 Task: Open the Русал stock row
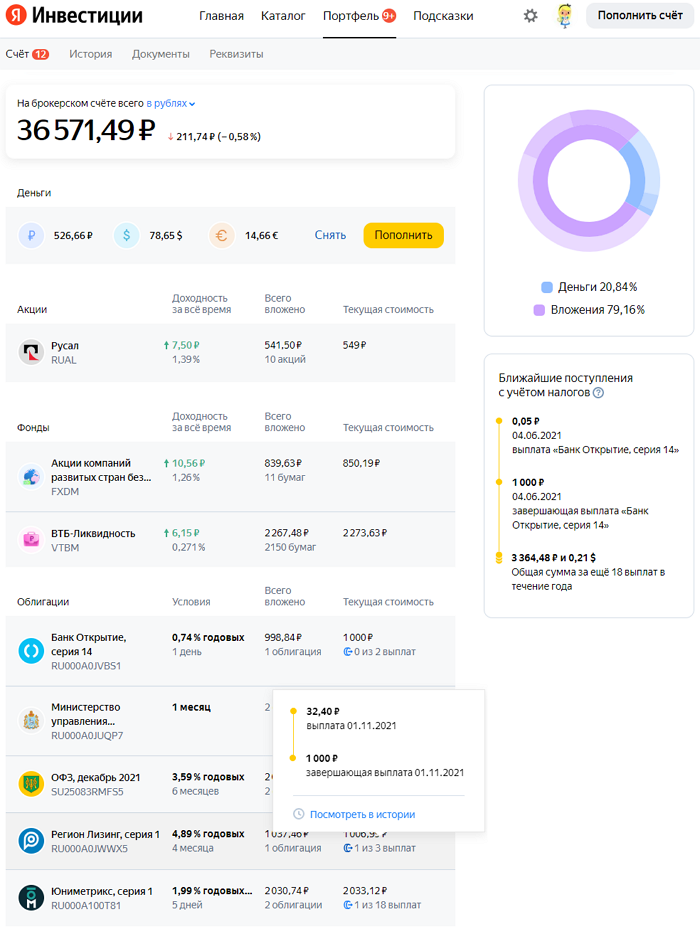231,353
